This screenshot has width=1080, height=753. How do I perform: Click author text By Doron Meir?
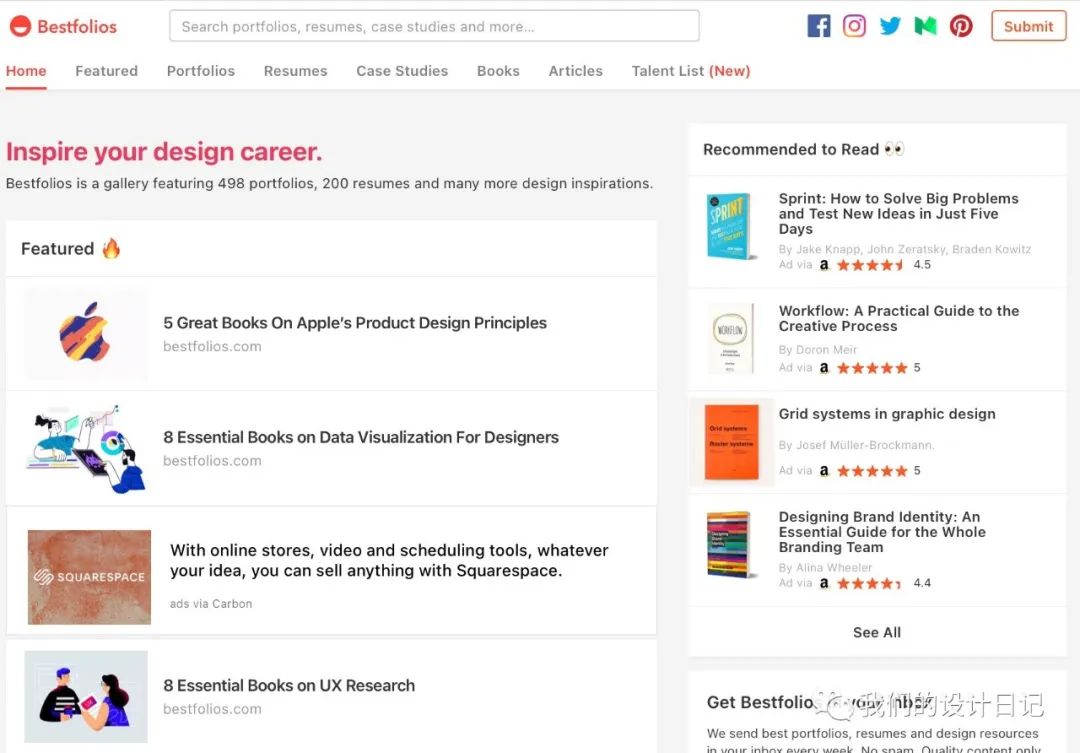point(818,350)
